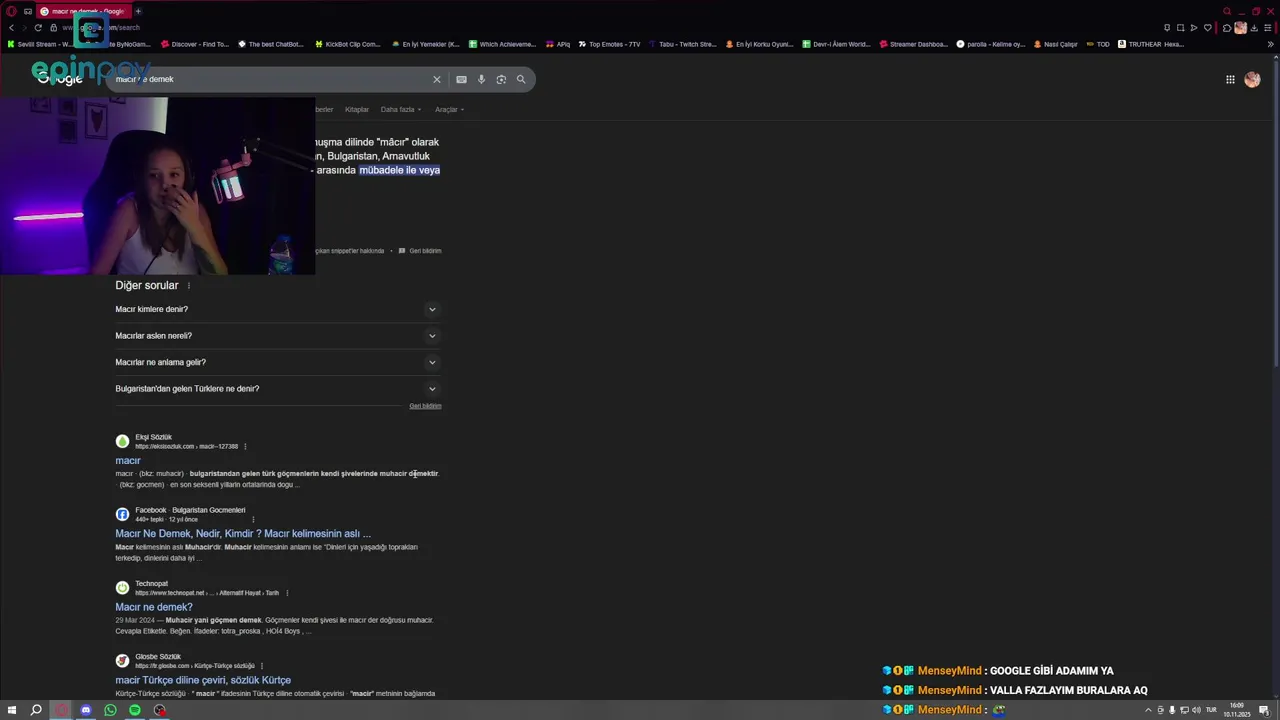Open 'En İyi Korku Oyunl...' bookmark

759,44
